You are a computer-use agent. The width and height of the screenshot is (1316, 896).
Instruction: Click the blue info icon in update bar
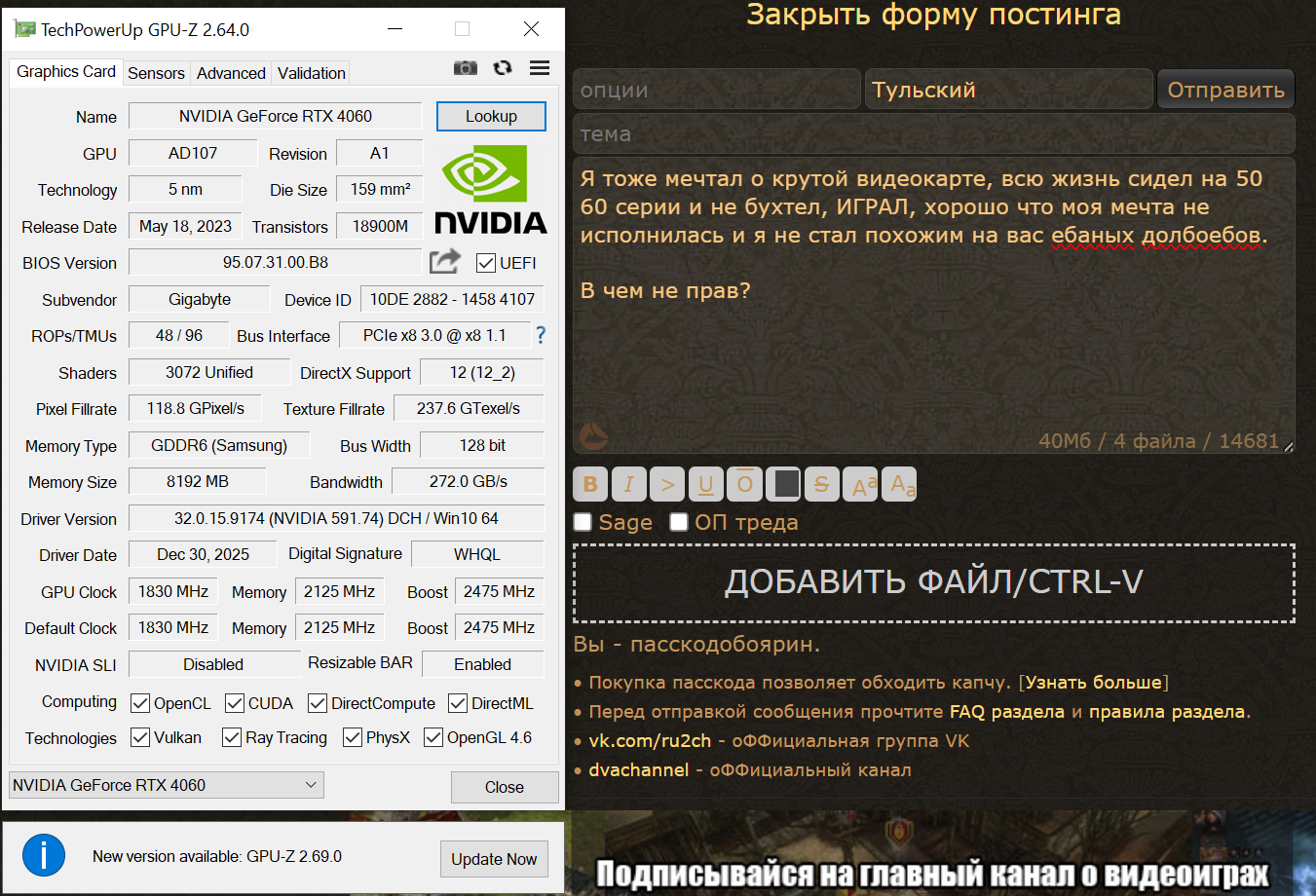point(44,856)
